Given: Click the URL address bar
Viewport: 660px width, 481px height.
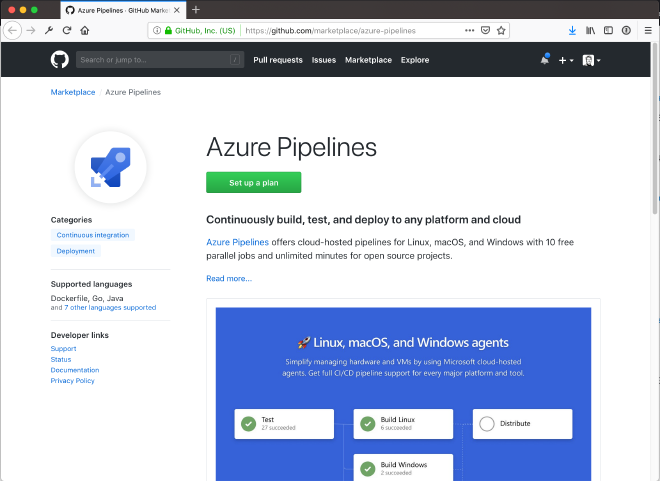Looking at the screenshot, I should click(x=330, y=30).
